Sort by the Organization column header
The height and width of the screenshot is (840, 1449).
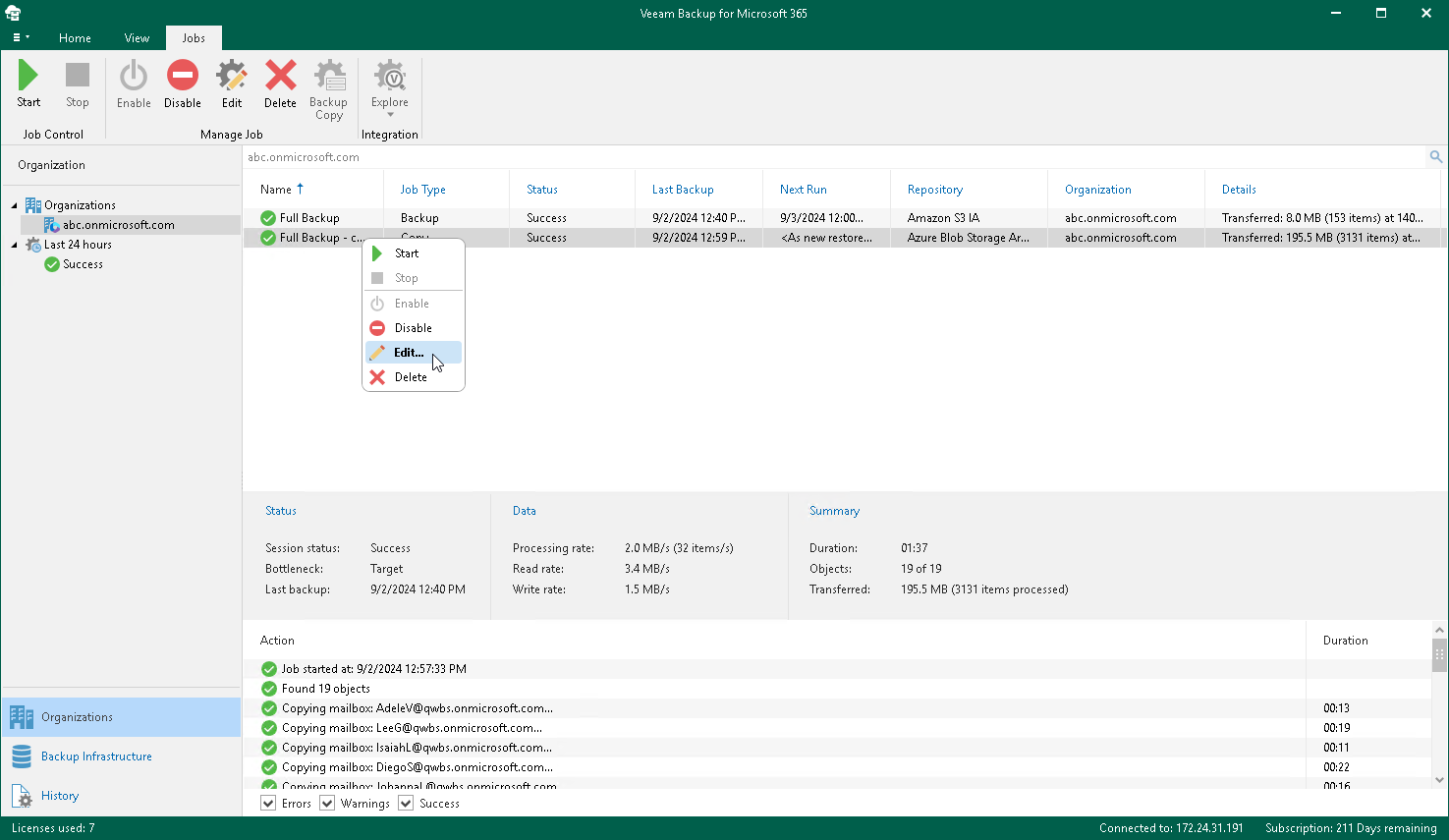coord(1127,190)
